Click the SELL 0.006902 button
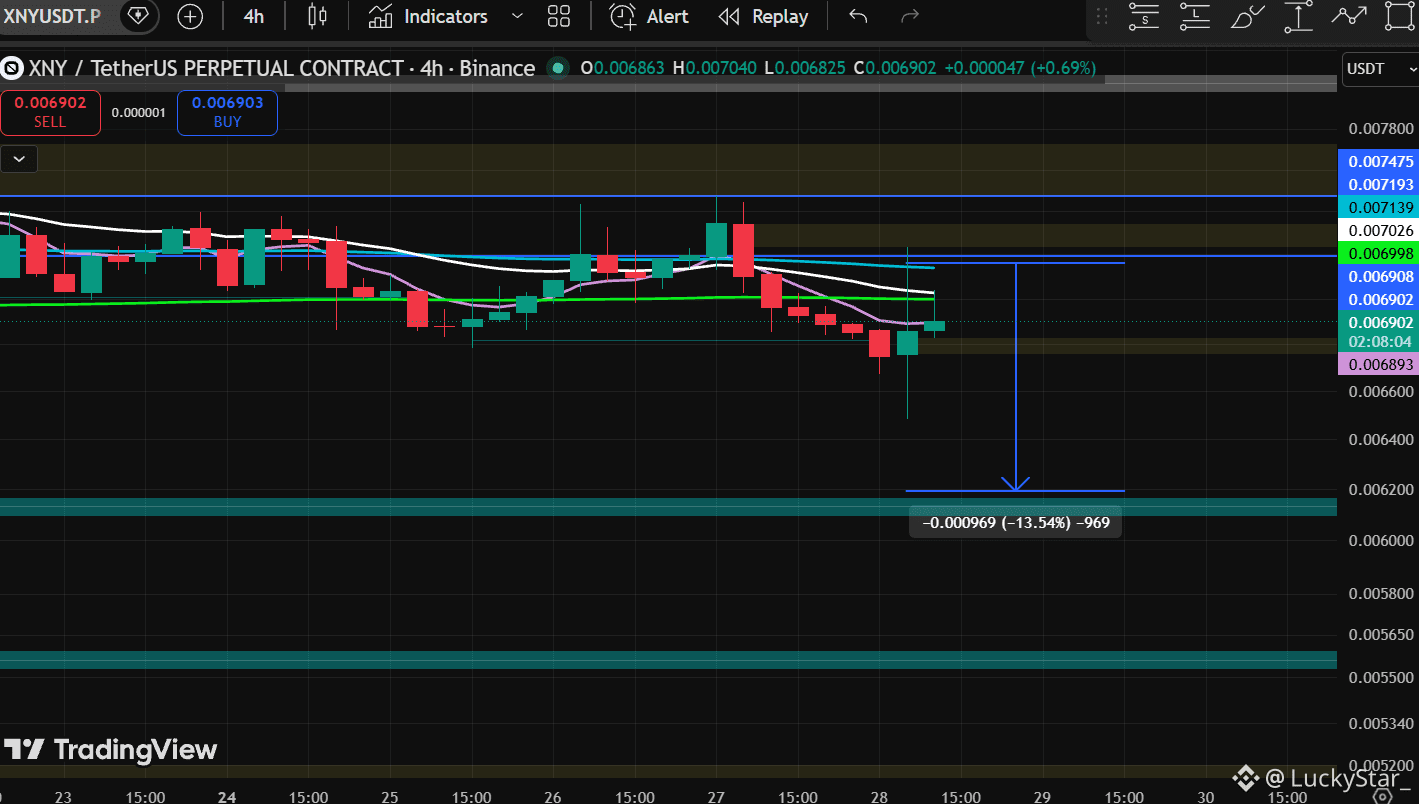 click(x=50, y=112)
